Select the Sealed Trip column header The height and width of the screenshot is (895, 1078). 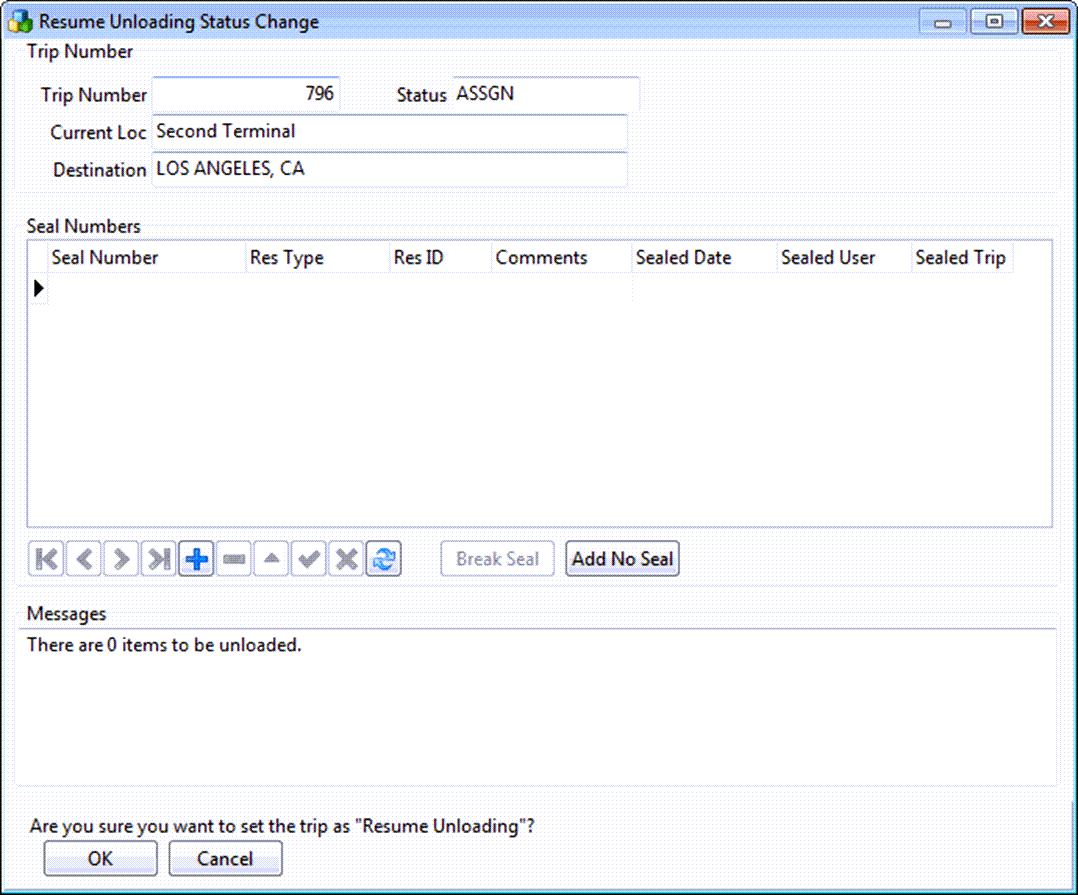pos(962,258)
